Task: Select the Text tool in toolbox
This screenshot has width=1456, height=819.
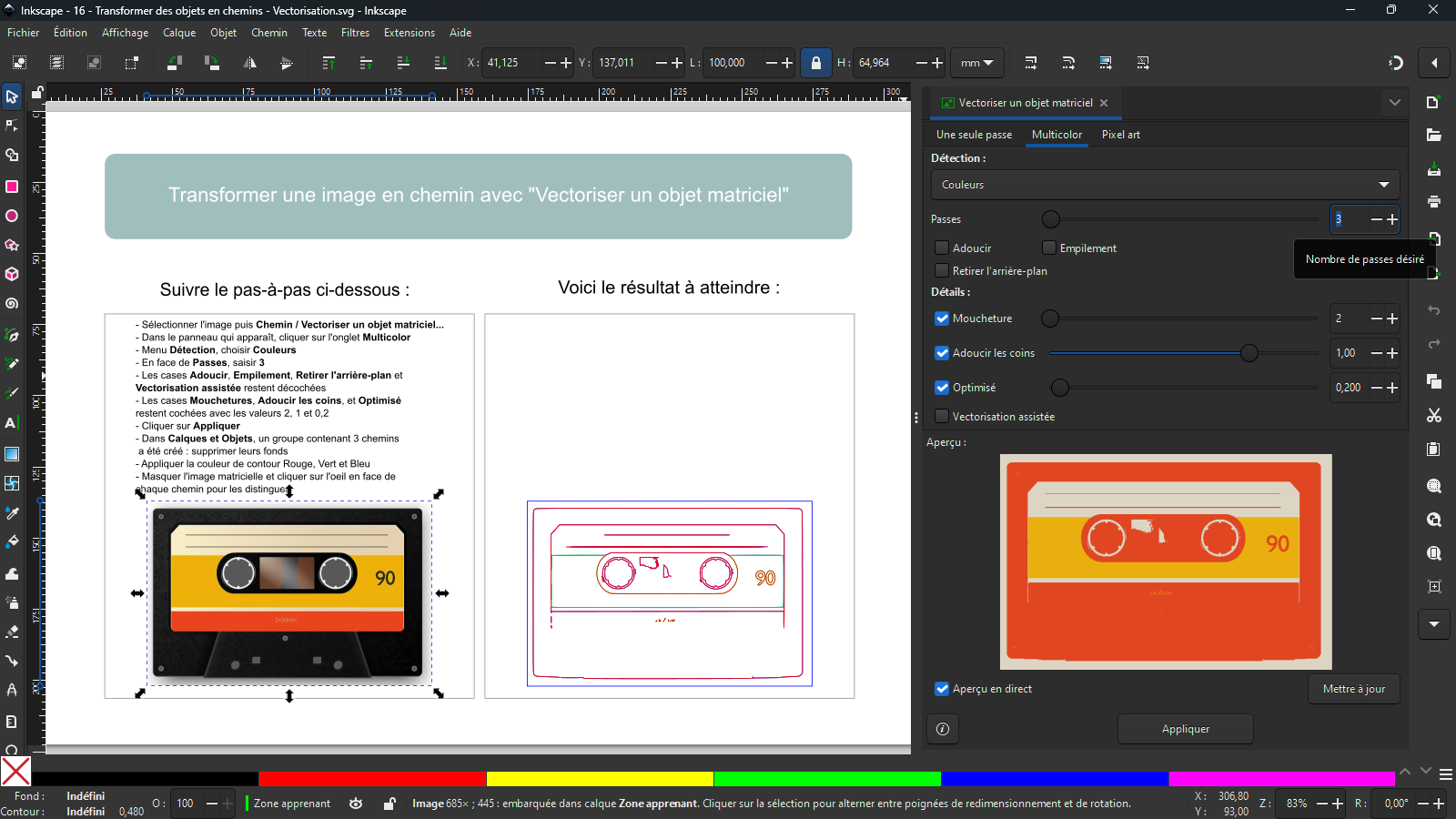Action: coord(11,423)
